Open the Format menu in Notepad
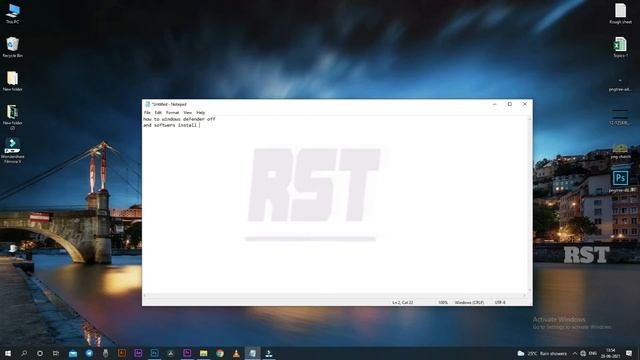This screenshot has height=360, width=640. pyautogui.click(x=172, y=112)
